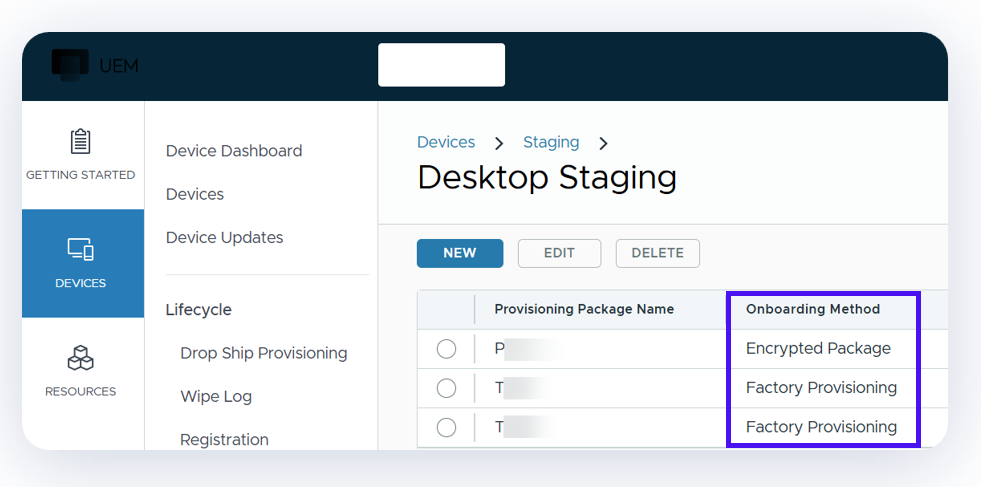Screen dimensions: 981x487
Task: Follow the Devices breadcrumb link
Action: (x=446, y=142)
